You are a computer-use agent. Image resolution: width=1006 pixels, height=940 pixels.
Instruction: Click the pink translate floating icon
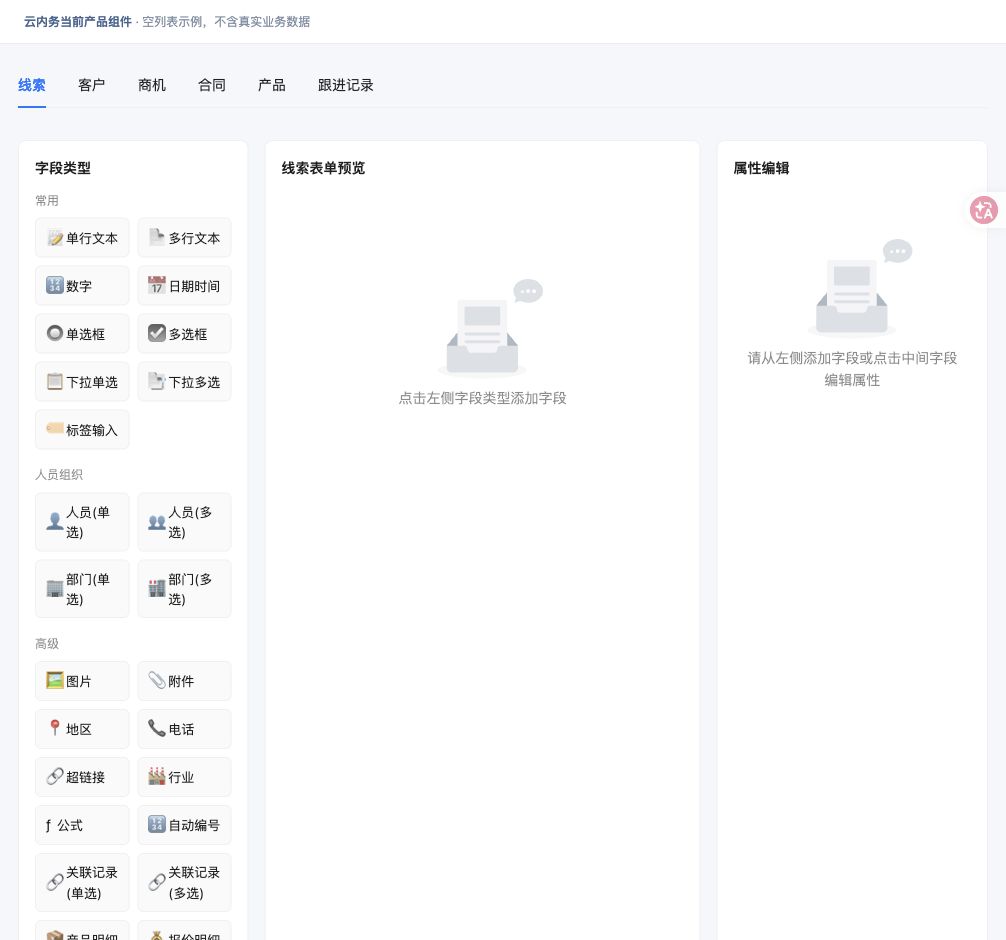tap(984, 210)
